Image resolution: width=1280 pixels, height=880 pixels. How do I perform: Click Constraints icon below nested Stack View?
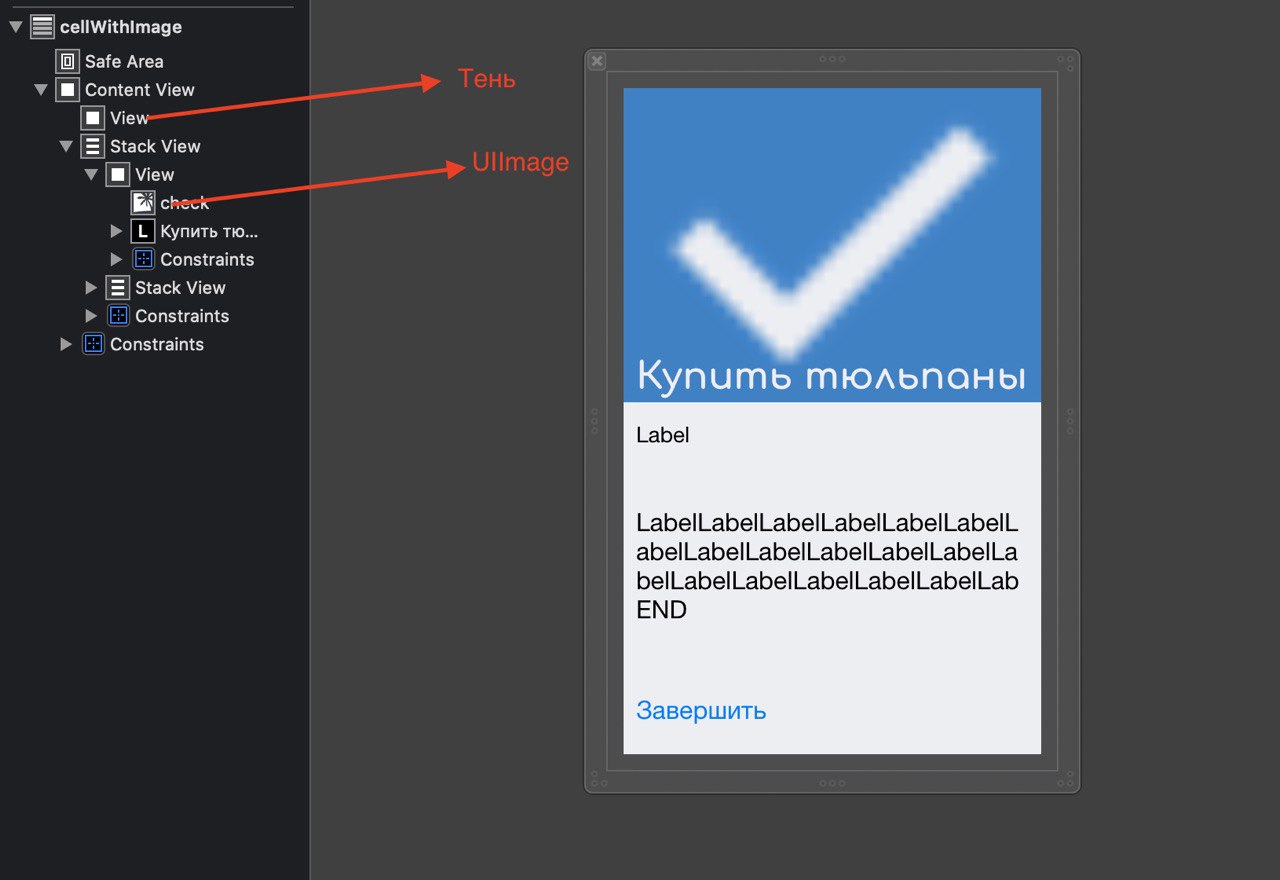tap(118, 316)
